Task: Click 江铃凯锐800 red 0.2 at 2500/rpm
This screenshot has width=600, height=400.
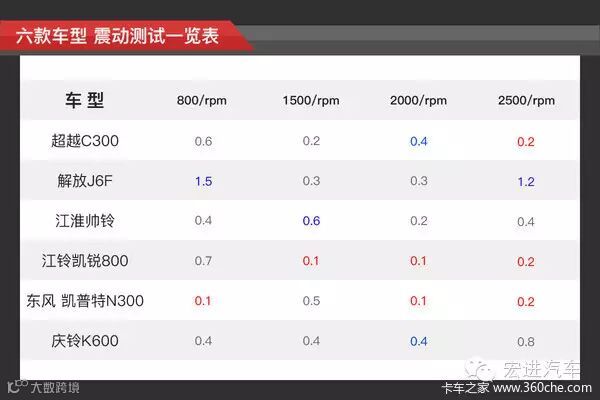Action: pos(526,262)
